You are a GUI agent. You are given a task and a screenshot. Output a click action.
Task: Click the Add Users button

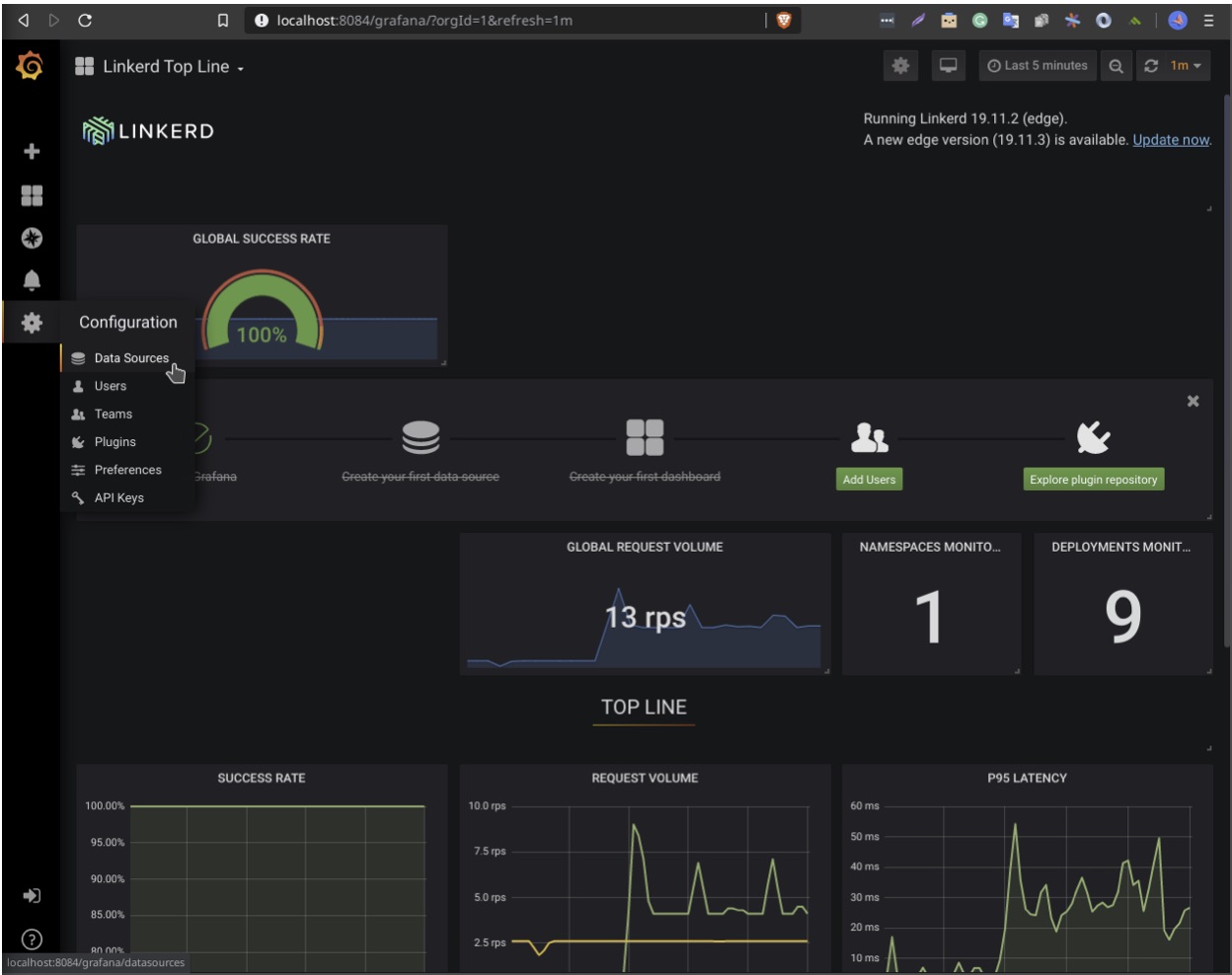click(x=869, y=480)
